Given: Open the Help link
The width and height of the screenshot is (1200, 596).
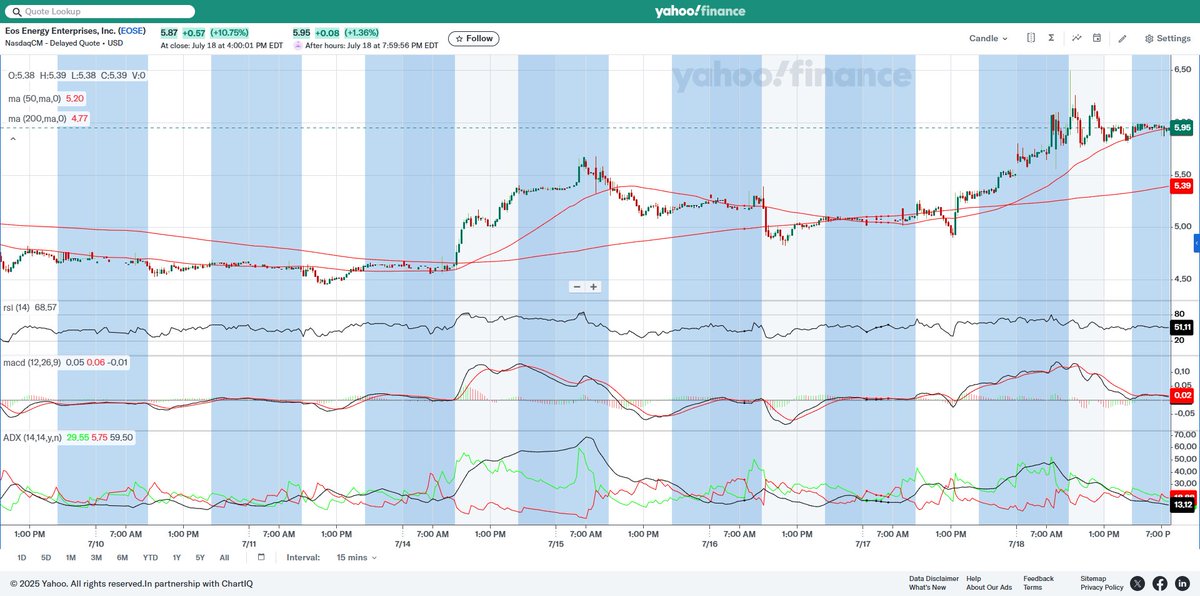Looking at the screenshot, I should point(974,578).
